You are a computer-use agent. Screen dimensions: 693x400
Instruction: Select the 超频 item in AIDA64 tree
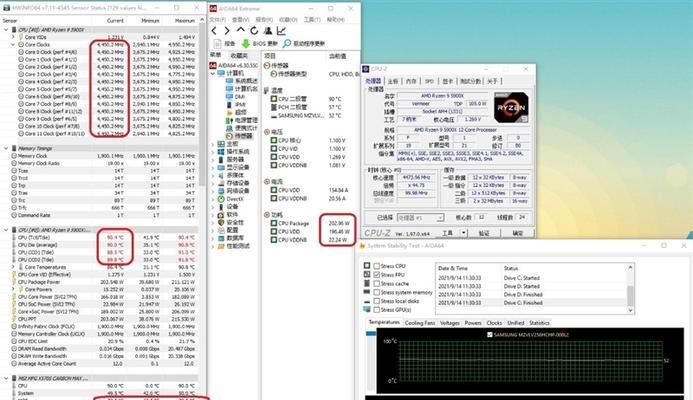236,112
